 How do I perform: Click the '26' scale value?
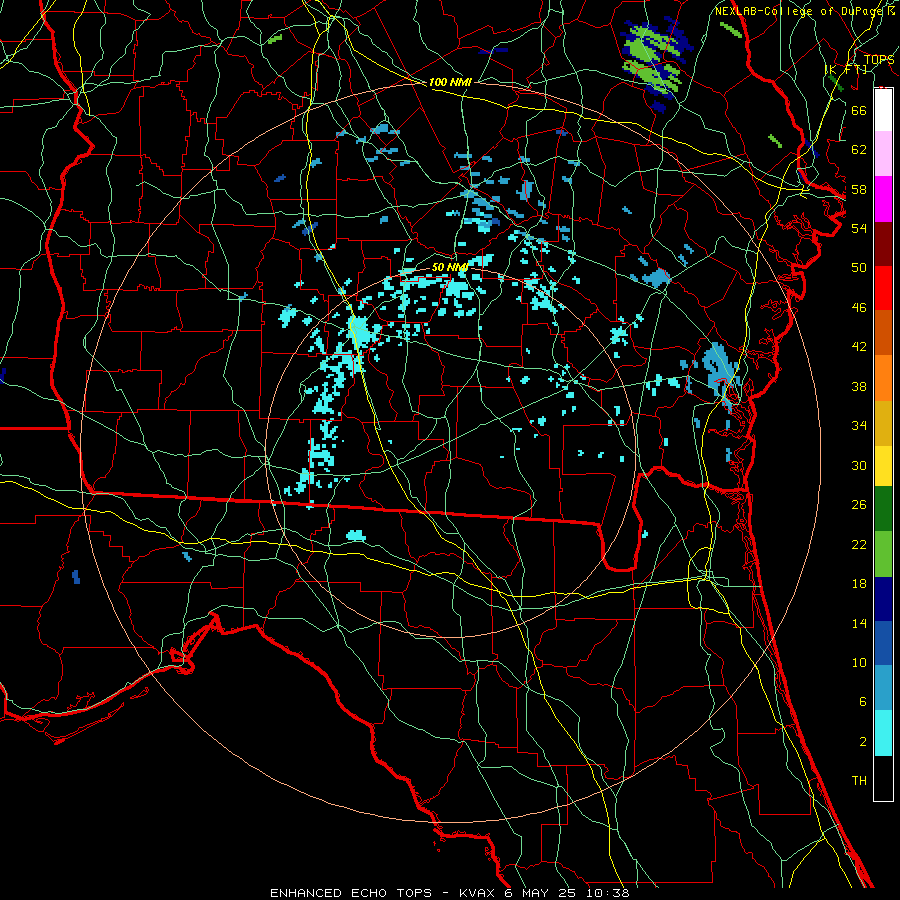(859, 505)
